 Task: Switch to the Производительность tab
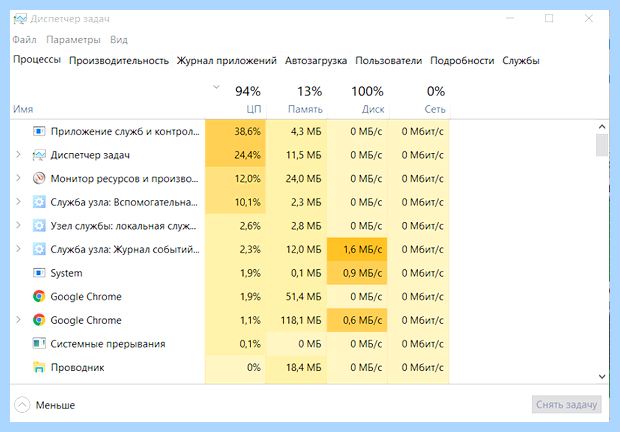[x=119, y=61]
